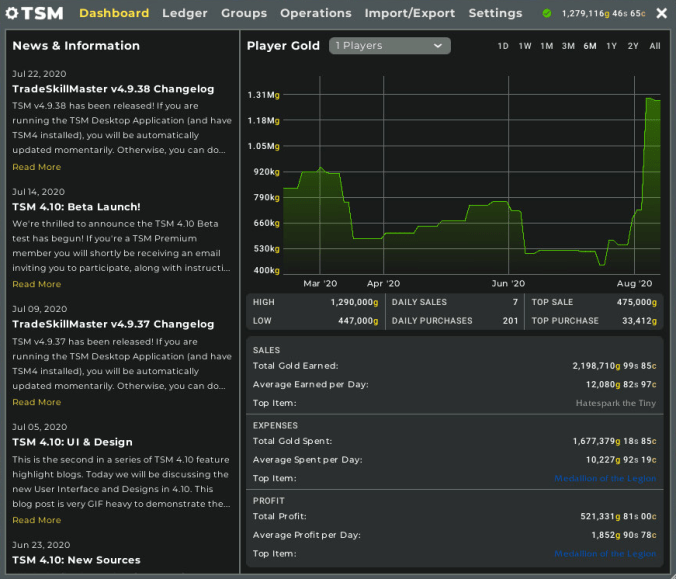Click the TSM 4.10: Beta Launch! headline
676x579 pixels.
[76, 207]
